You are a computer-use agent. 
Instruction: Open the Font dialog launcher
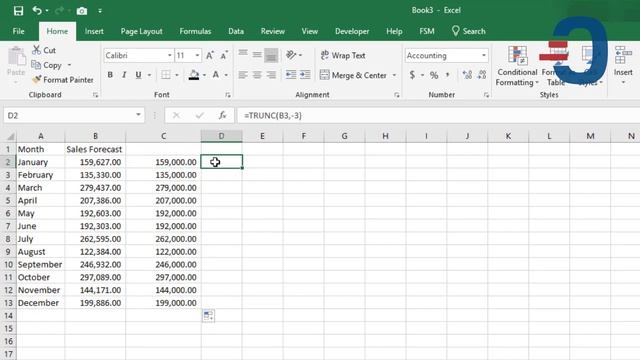(228, 95)
